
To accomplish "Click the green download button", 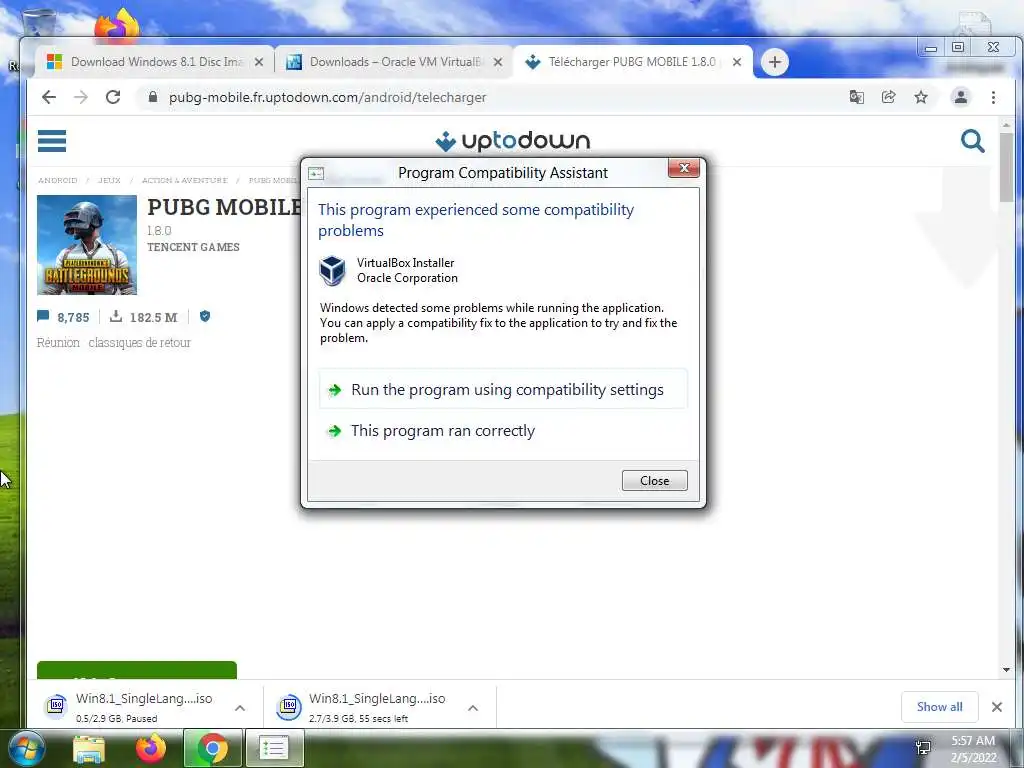I will click(x=136, y=670).
